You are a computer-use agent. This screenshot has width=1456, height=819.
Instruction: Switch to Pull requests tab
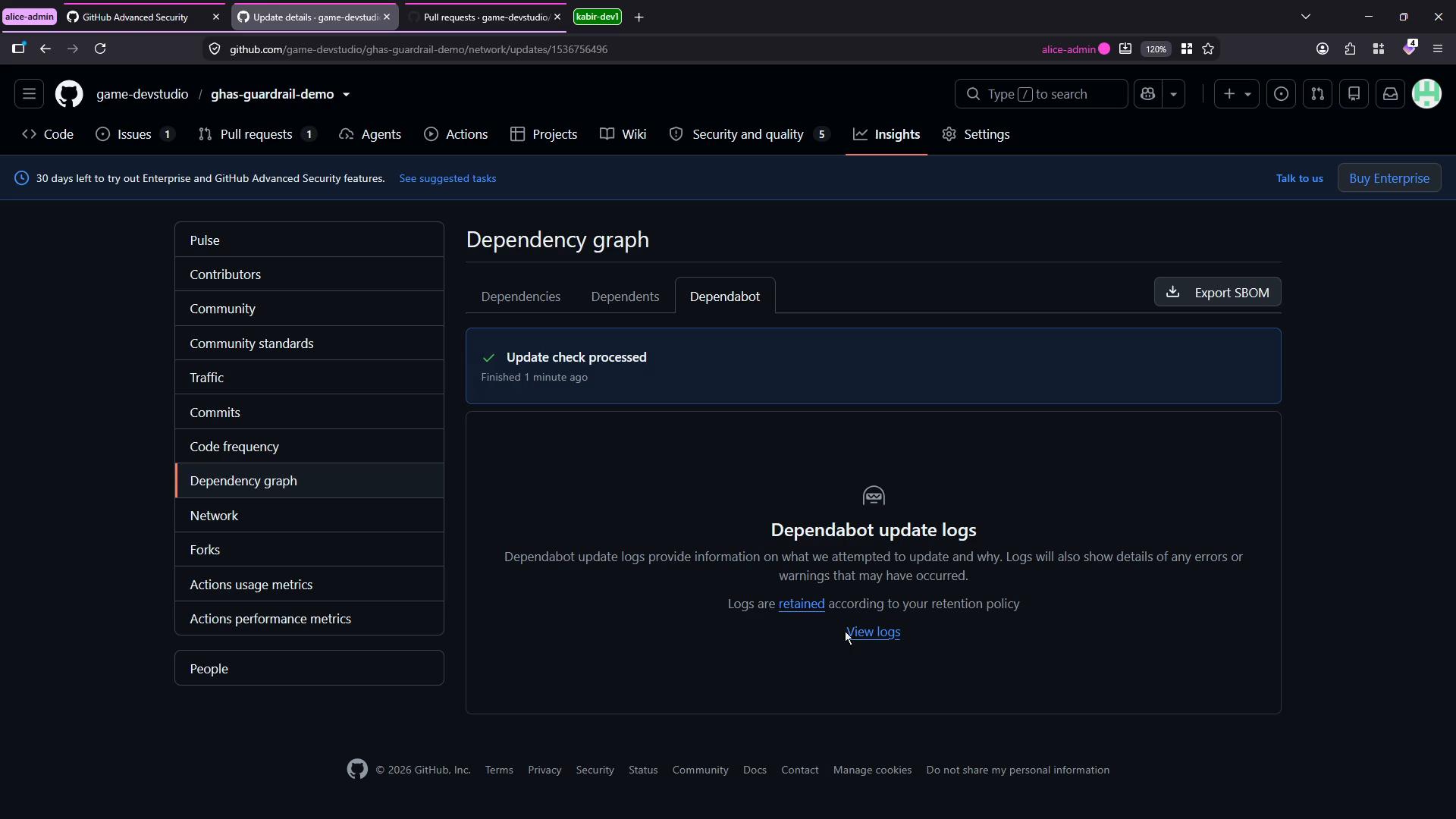tap(256, 134)
